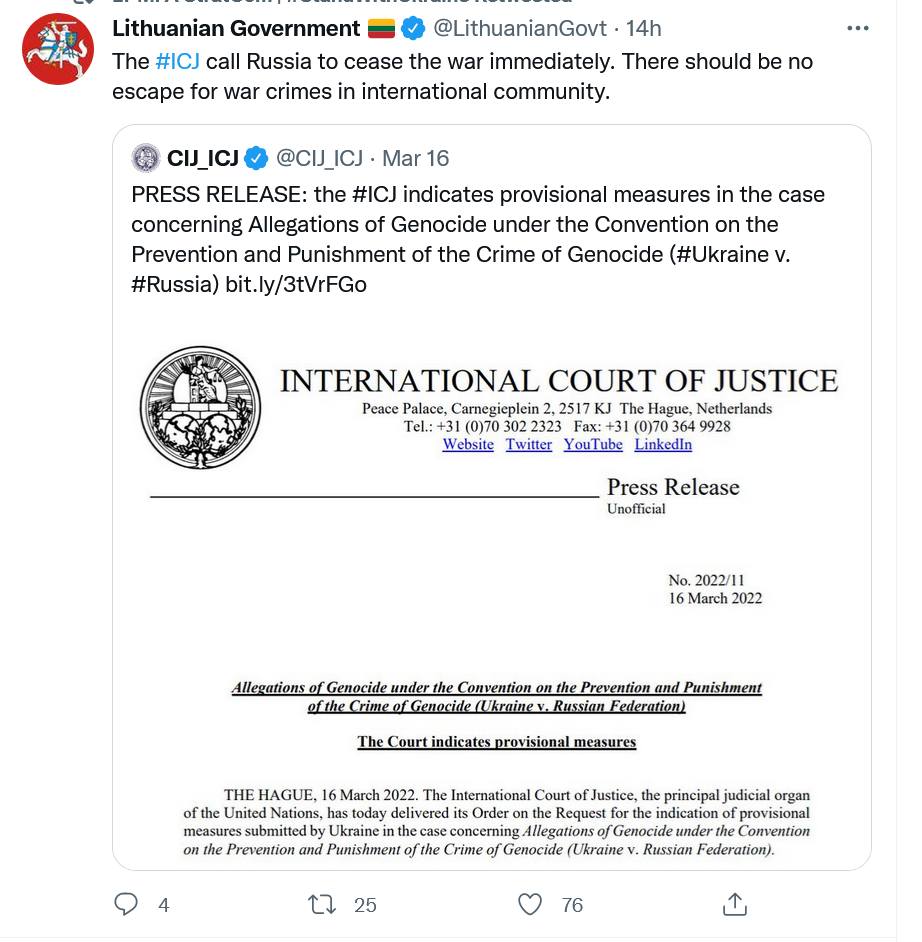Click the reply count of 4
922x942 pixels.
coord(163,905)
